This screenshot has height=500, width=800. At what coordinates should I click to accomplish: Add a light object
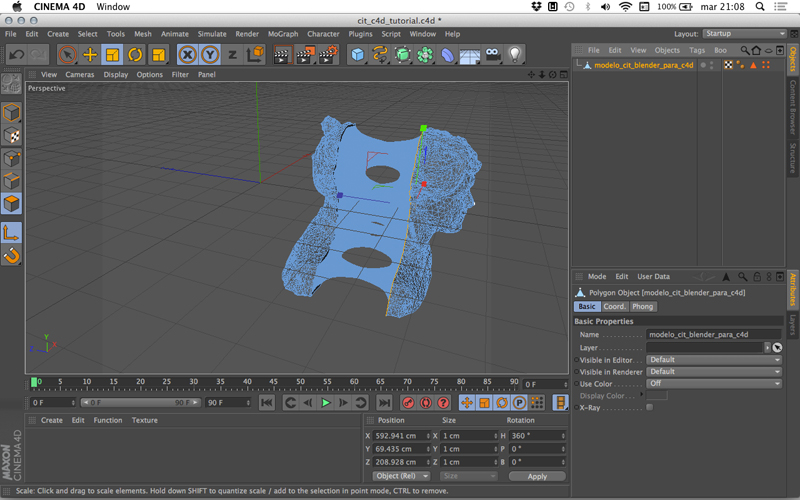point(515,55)
